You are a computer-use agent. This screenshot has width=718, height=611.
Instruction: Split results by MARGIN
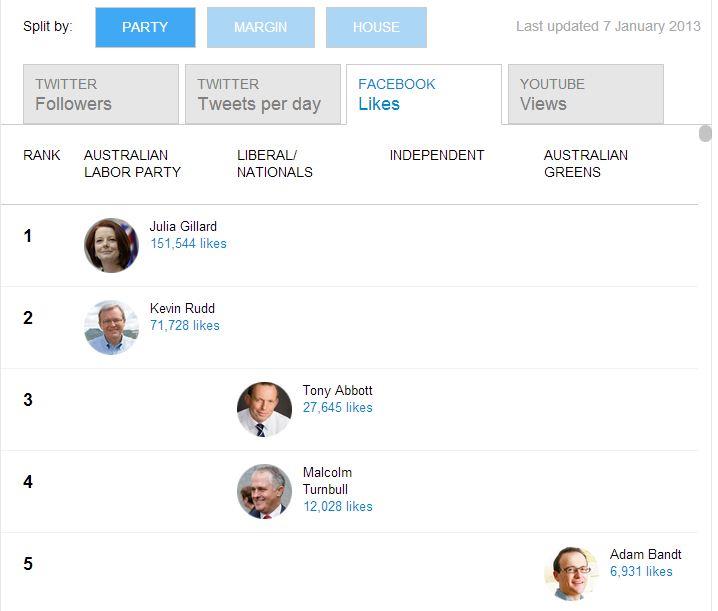[261, 27]
